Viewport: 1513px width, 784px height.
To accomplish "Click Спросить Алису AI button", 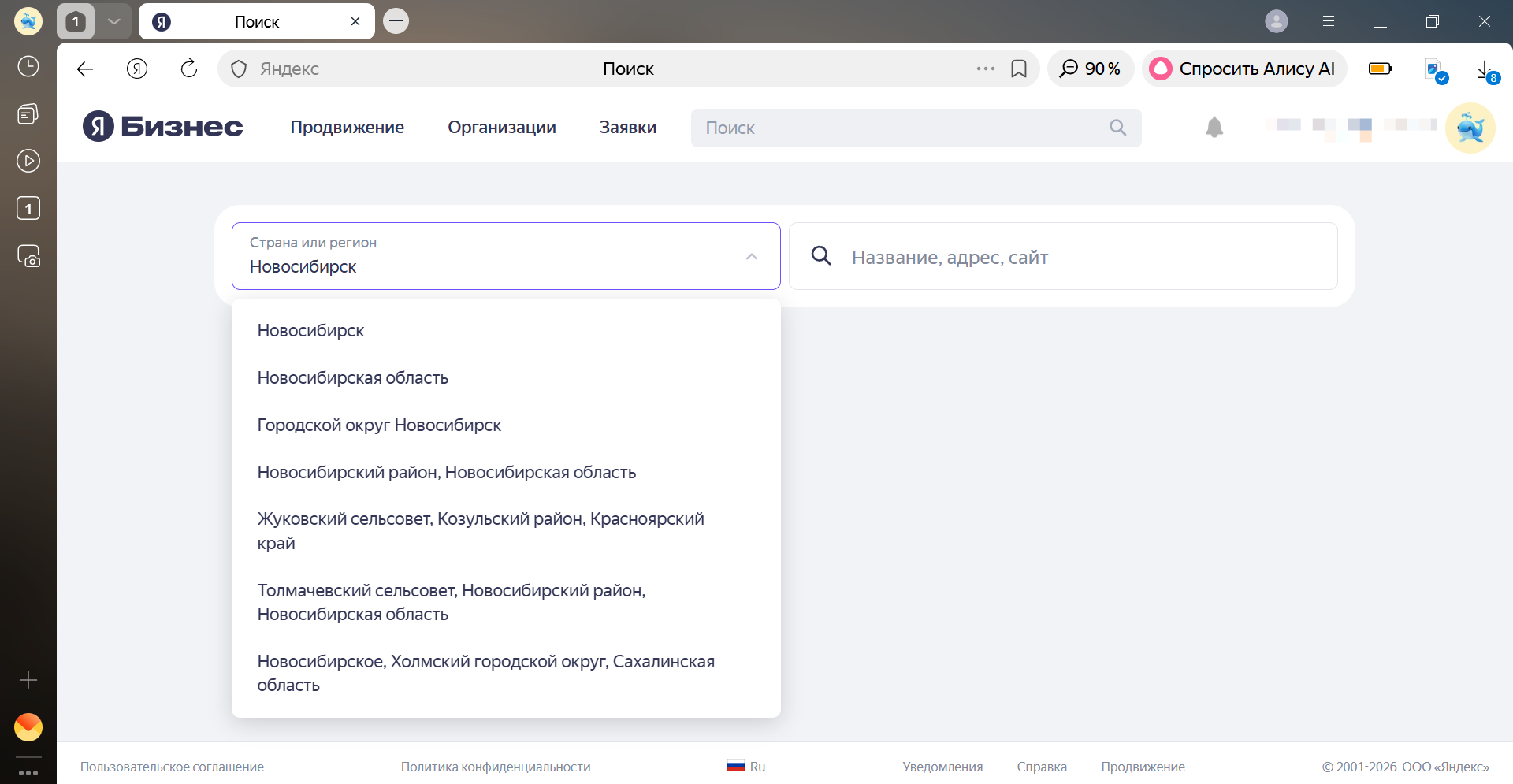I will coord(1244,69).
